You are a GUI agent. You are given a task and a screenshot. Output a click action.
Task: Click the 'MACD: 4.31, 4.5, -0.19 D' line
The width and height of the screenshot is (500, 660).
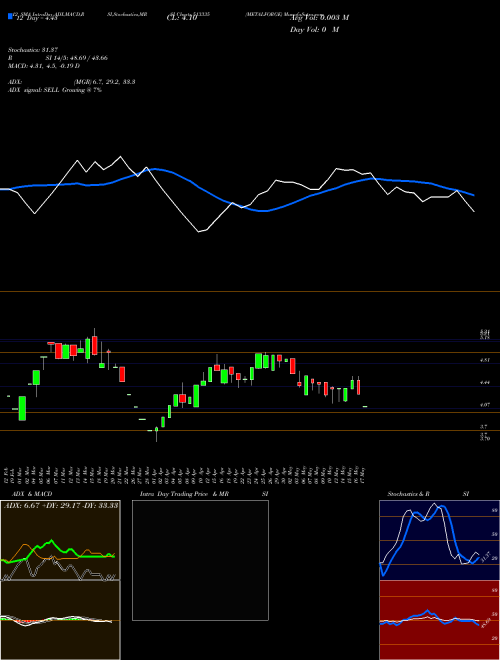44,66
